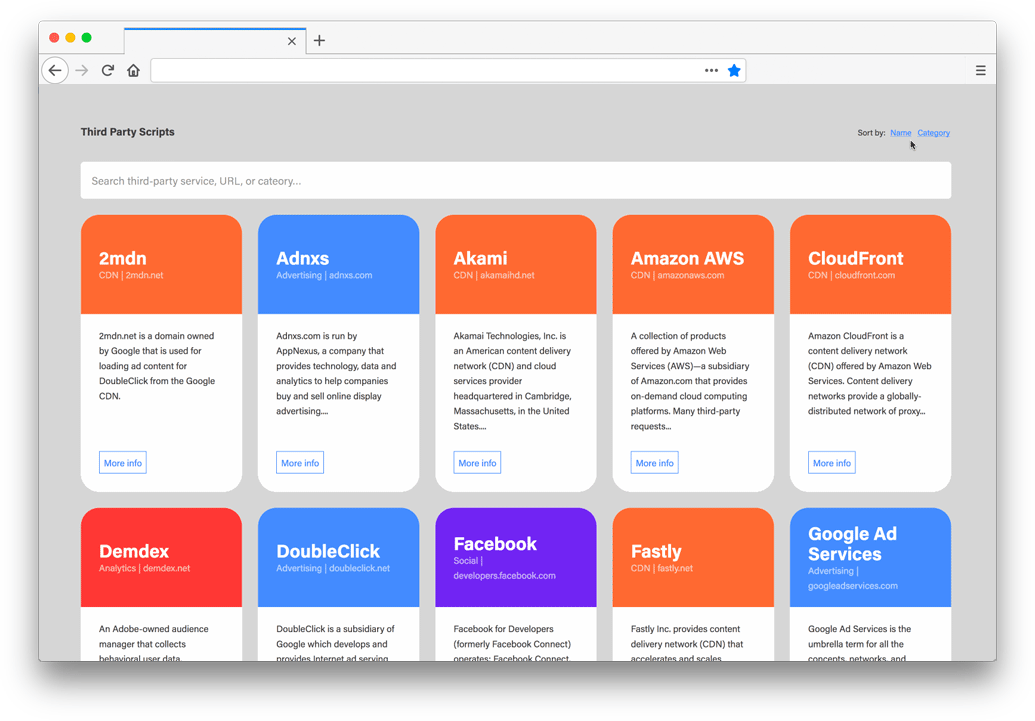This screenshot has width=1035, height=721.
Task: Click the Amazon AWS card title
Action: pos(687,258)
